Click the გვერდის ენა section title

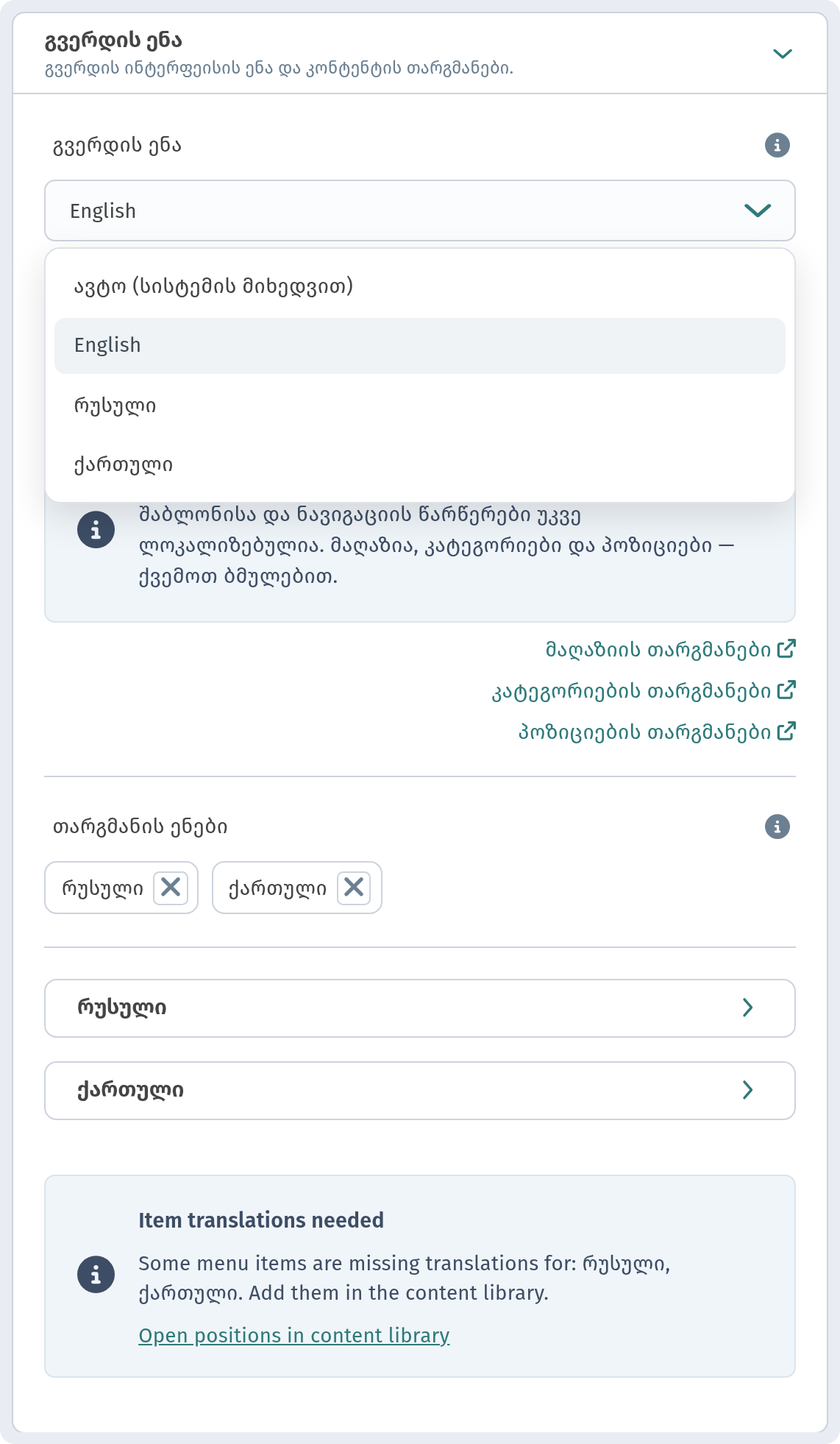click(x=114, y=40)
